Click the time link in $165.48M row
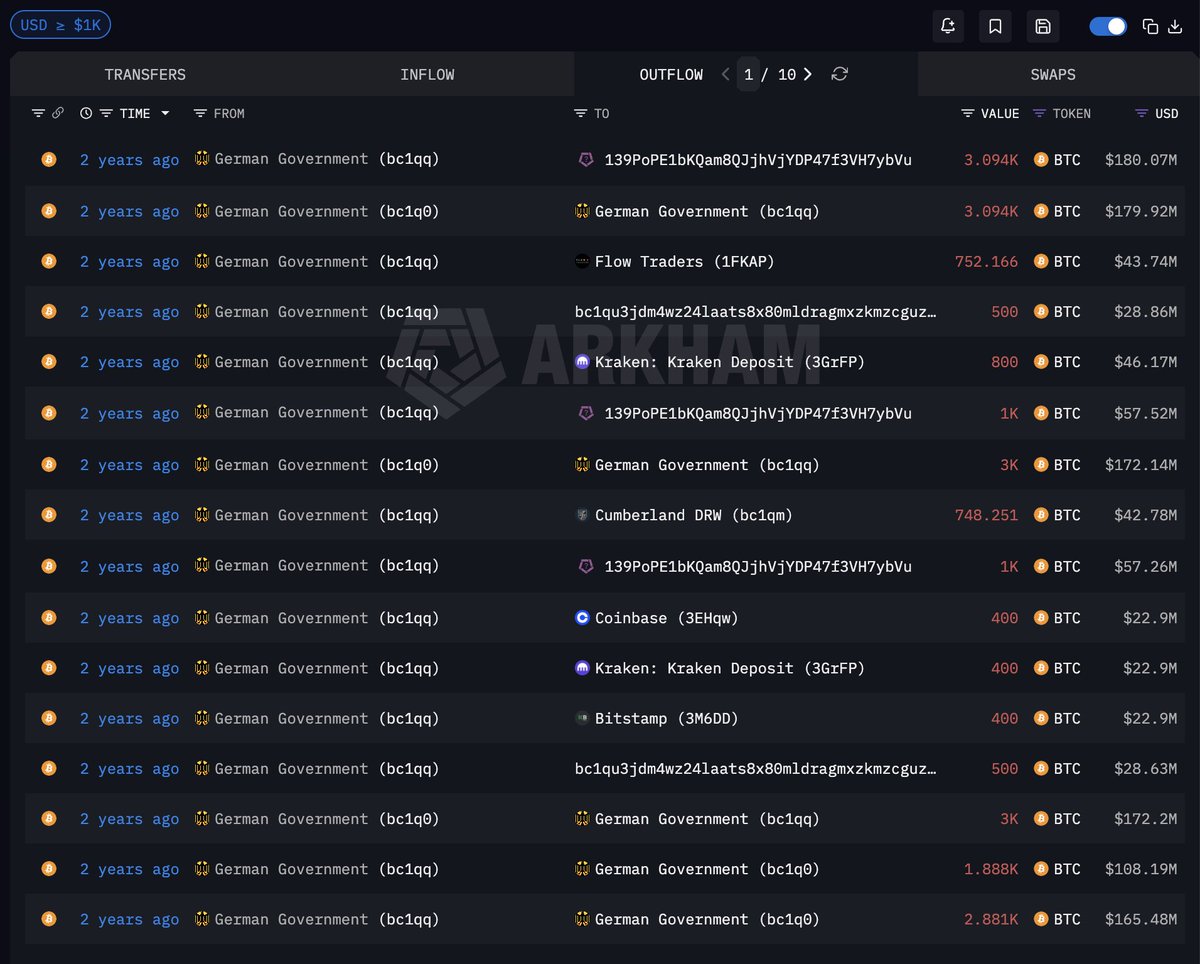This screenshot has height=964, width=1200. click(x=130, y=919)
